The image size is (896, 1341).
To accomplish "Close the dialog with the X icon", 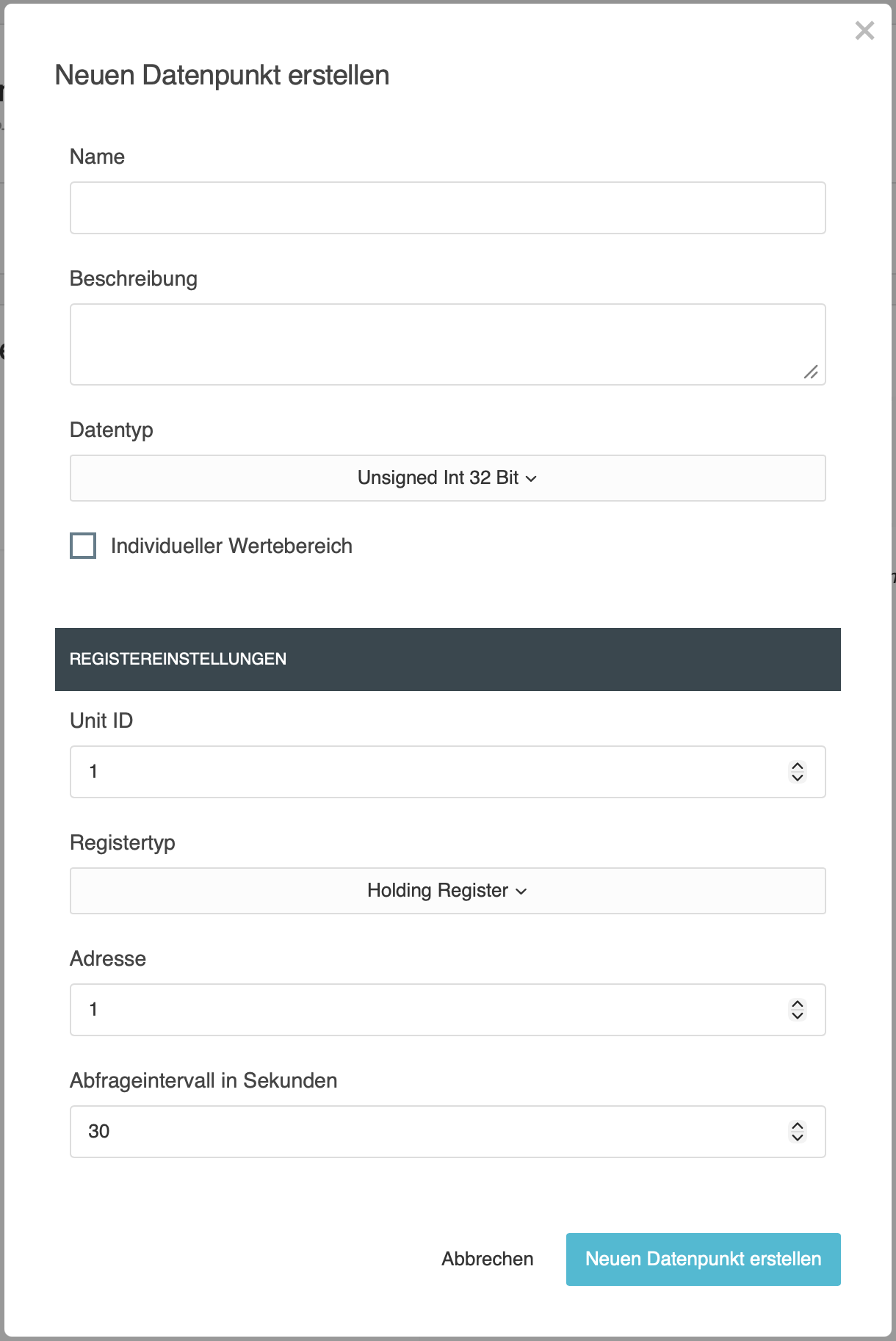I will 864,31.
